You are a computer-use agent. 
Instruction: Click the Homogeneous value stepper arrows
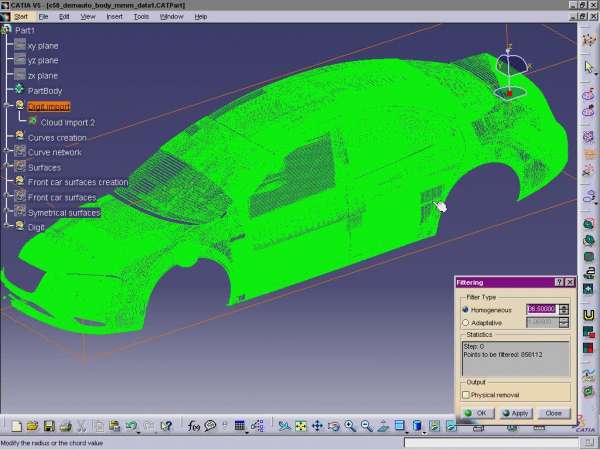click(x=564, y=310)
